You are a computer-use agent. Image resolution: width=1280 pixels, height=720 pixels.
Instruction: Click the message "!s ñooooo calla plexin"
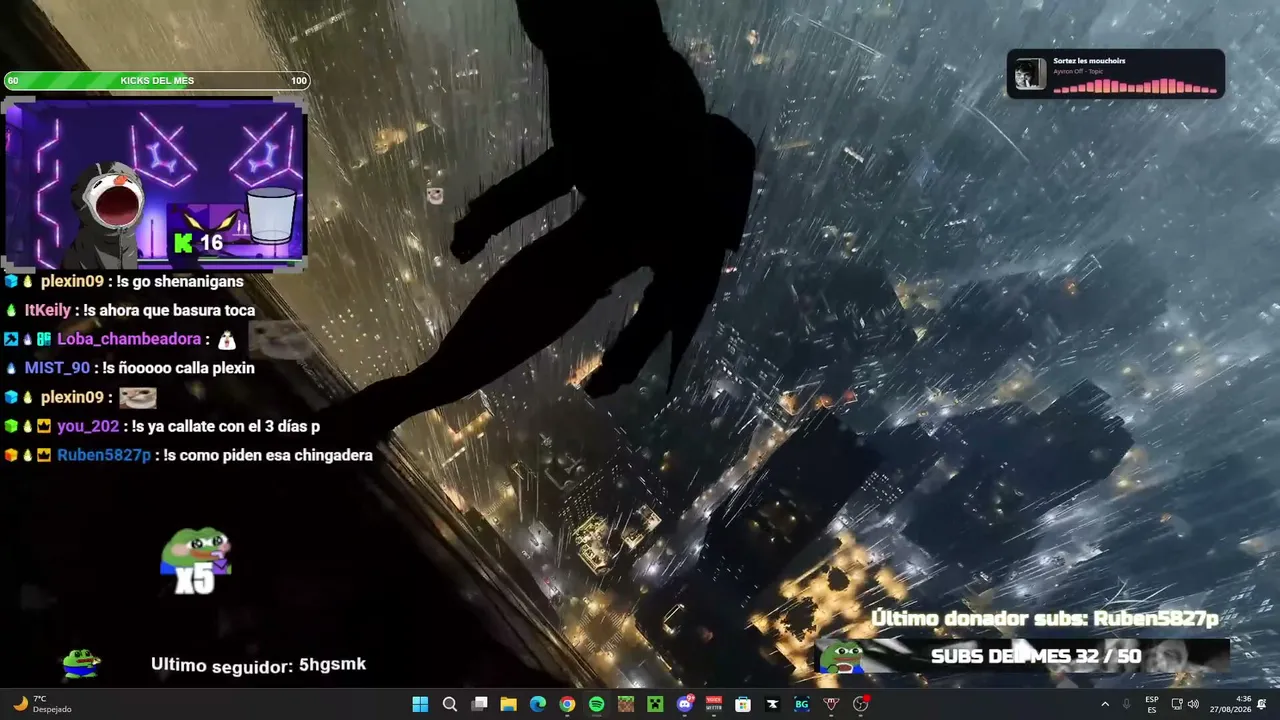178,368
